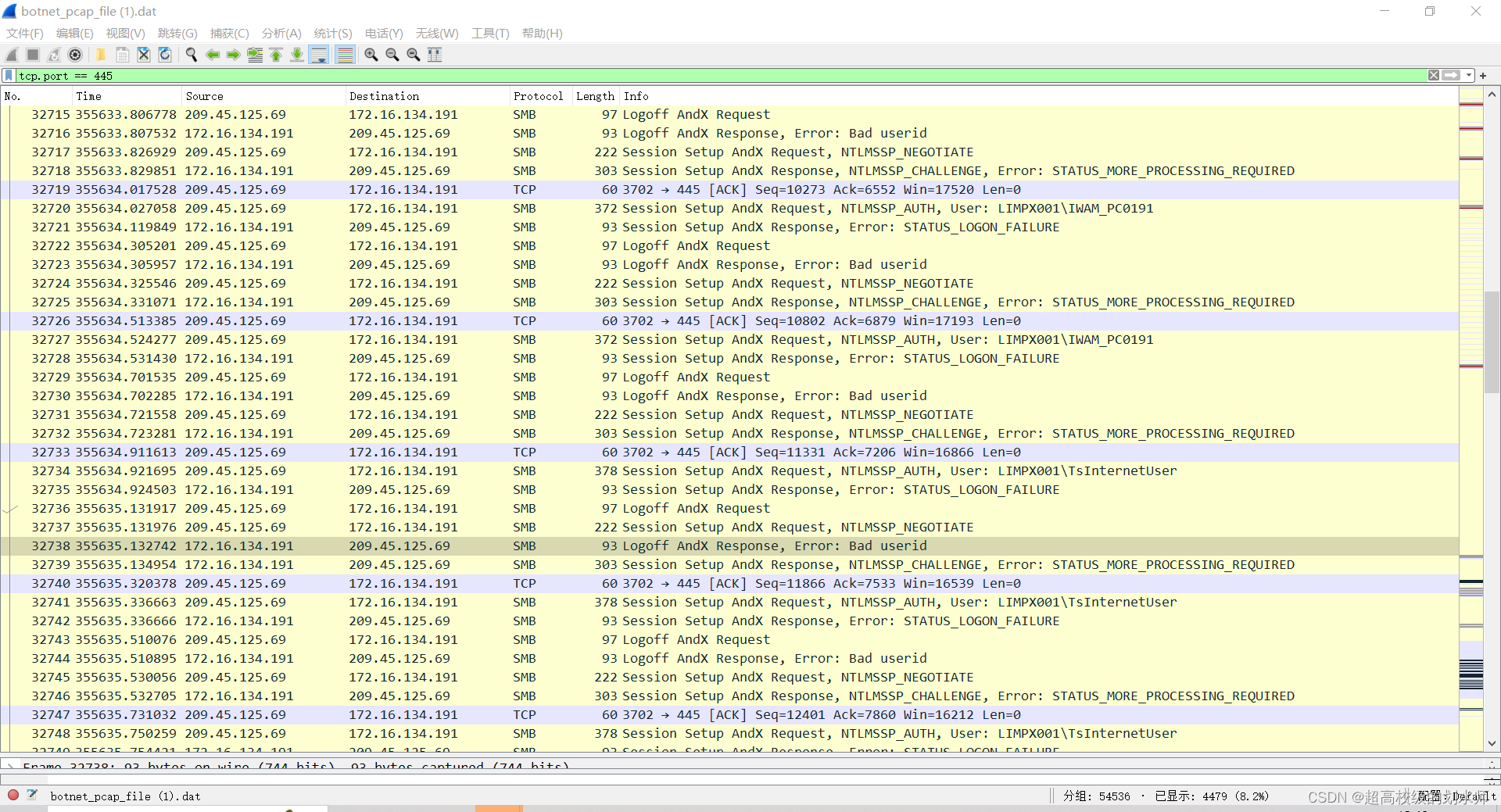Select packet 32715 Logoff AndX Request row
Screen dimensions: 1501x812
(x=729, y=115)
